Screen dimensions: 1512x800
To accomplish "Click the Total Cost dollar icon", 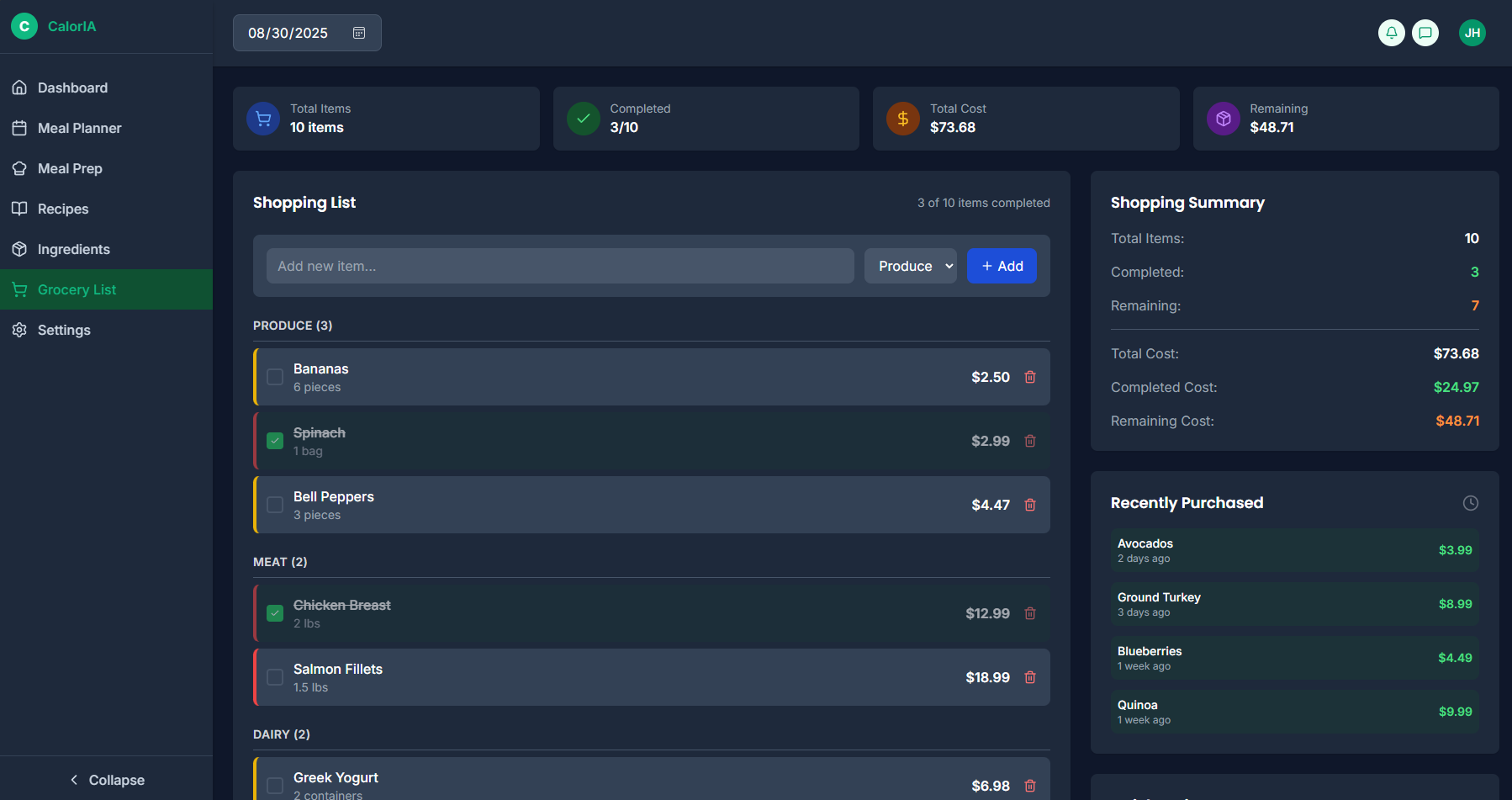I will [x=903, y=119].
